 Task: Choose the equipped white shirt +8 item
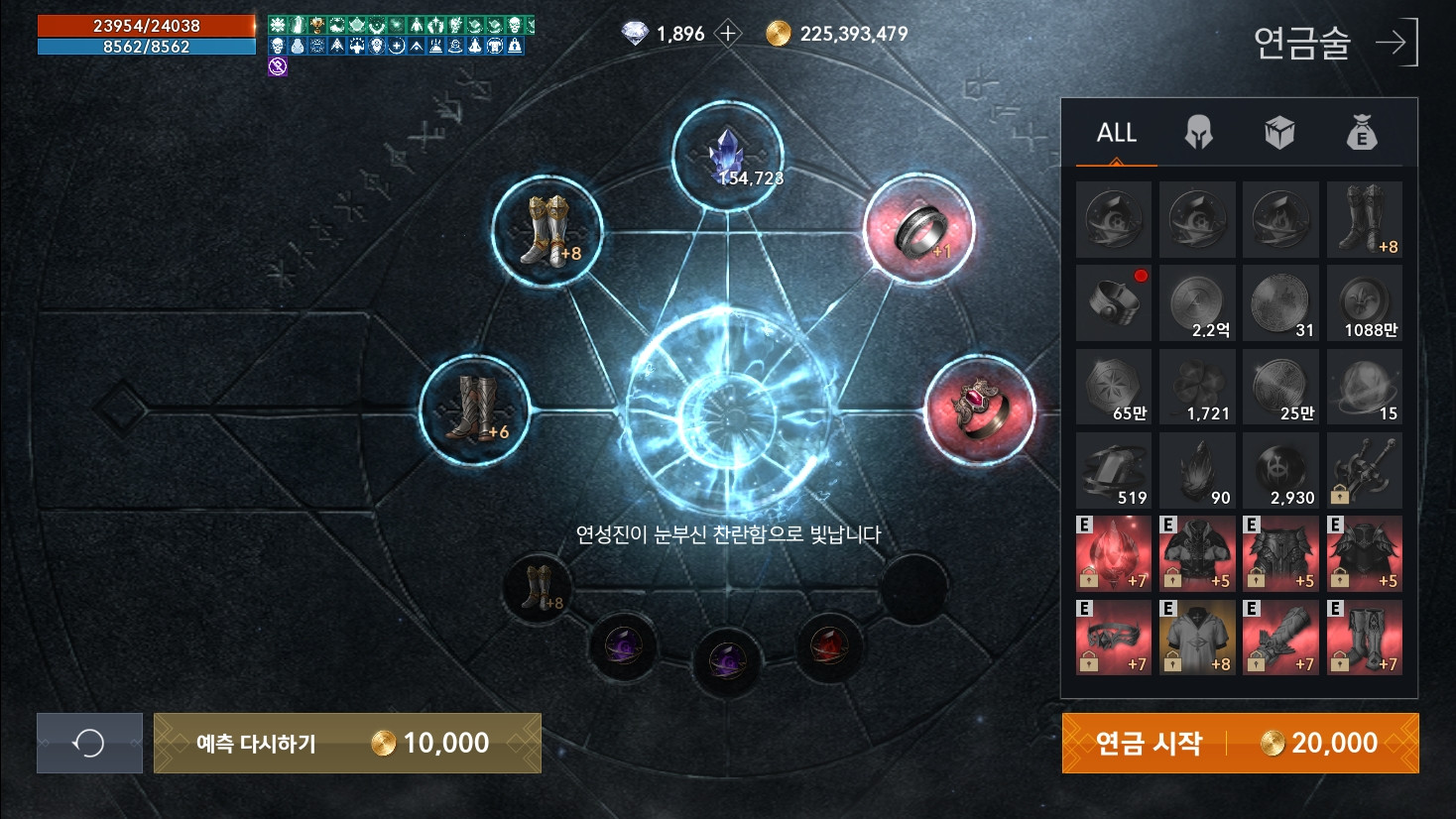click(1197, 637)
